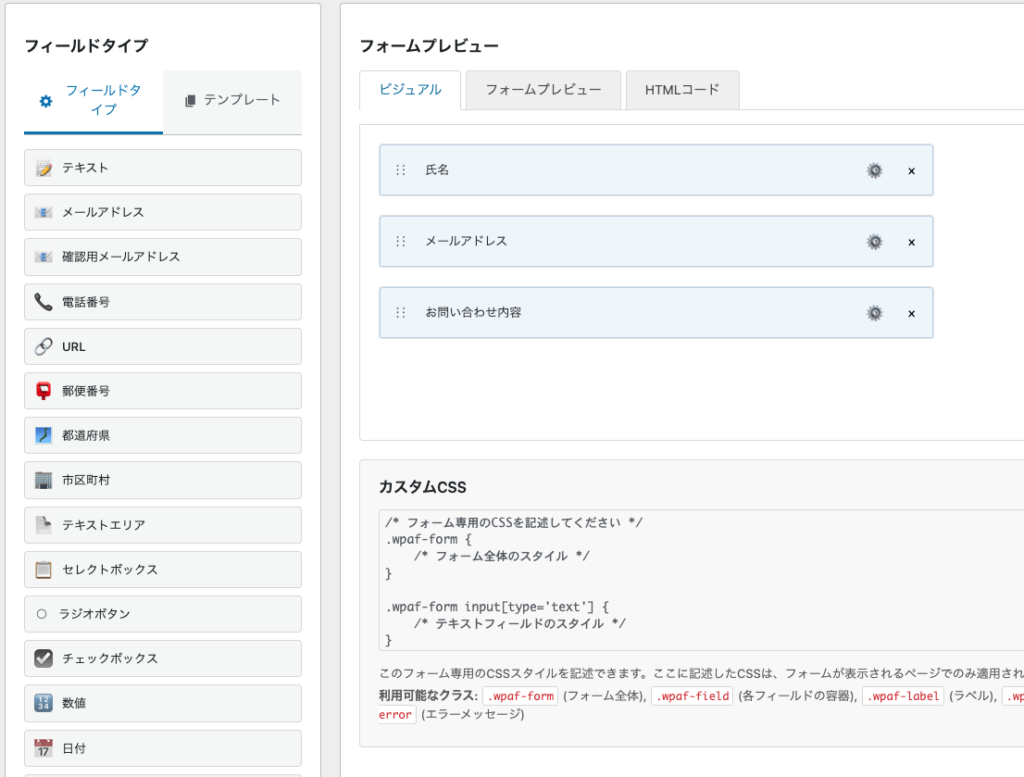Click the phone icon for 電話番号
Screen dimensions: 1024x777
click(43, 301)
